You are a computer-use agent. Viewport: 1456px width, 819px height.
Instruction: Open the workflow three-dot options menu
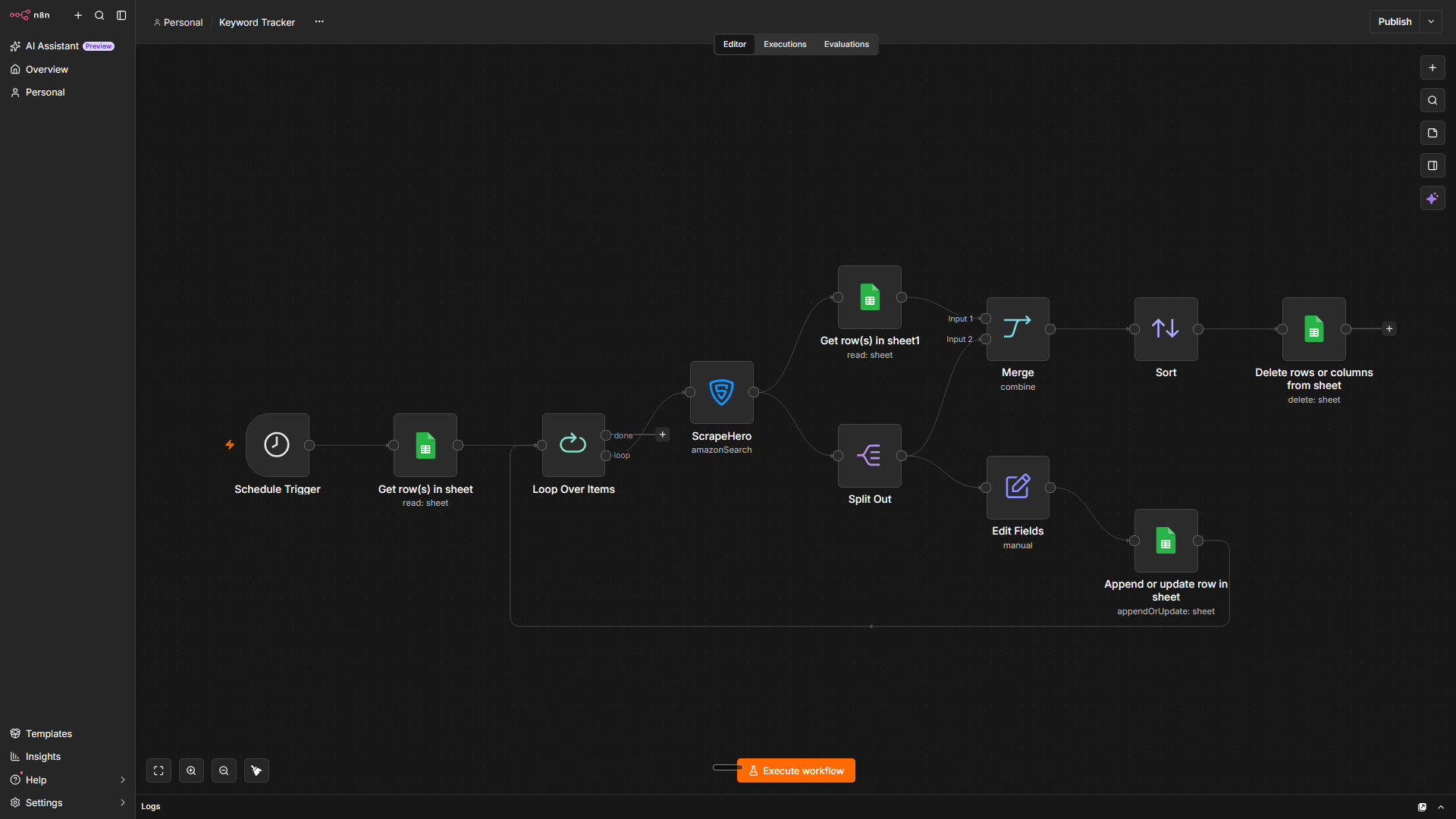(x=319, y=21)
